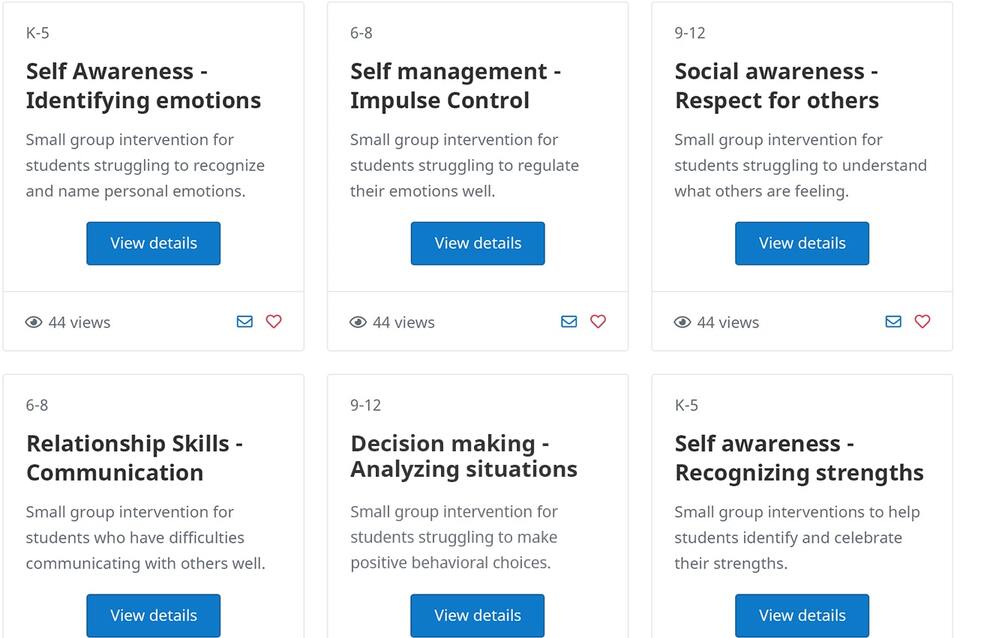This screenshot has width=990, height=638.
Task: View details for Decision making Analyzing situations
Action: [x=478, y=615]
